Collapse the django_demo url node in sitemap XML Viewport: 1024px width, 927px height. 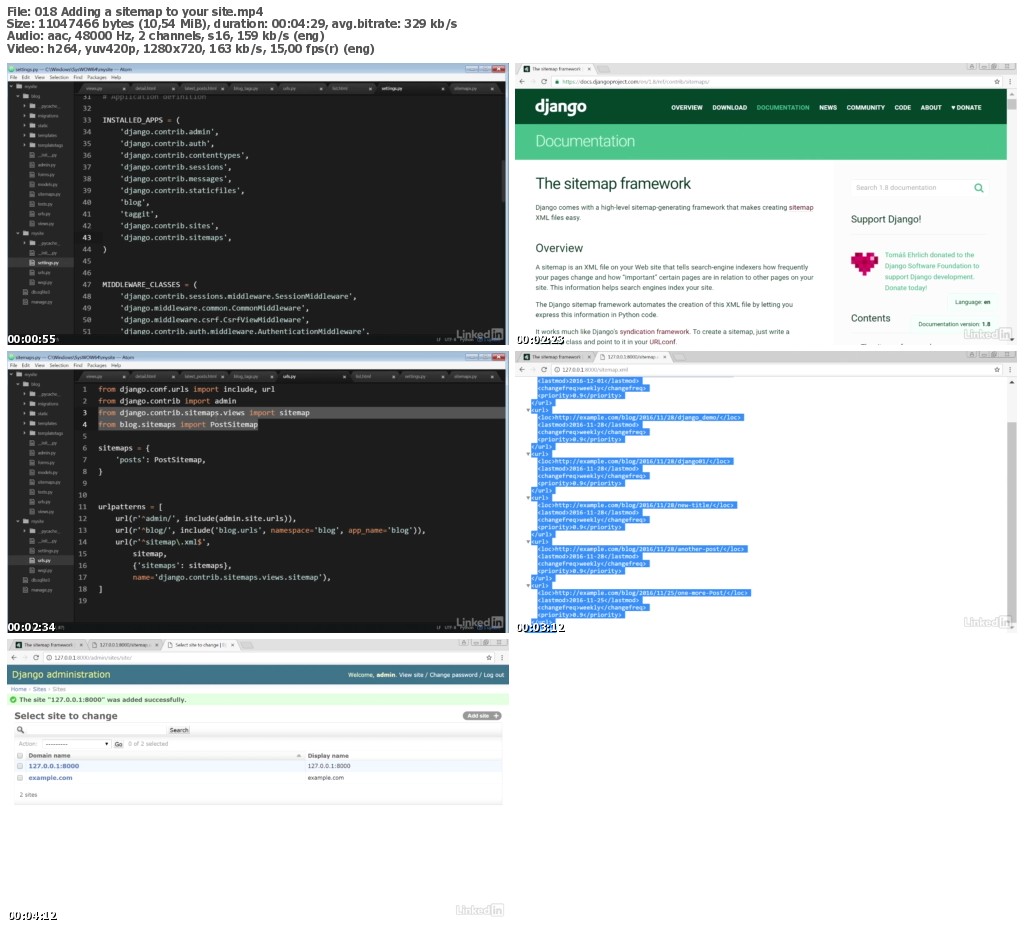click(x=528, y=410)
